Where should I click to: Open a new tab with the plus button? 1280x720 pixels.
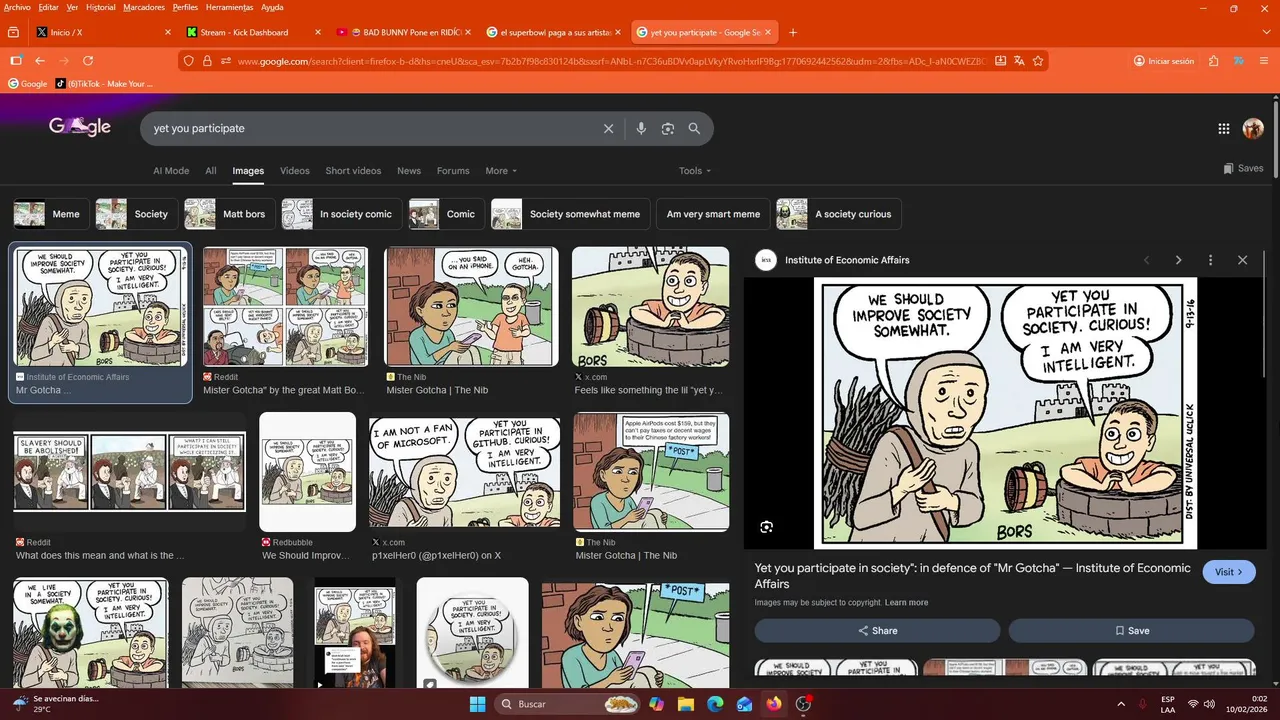[793, 32]
